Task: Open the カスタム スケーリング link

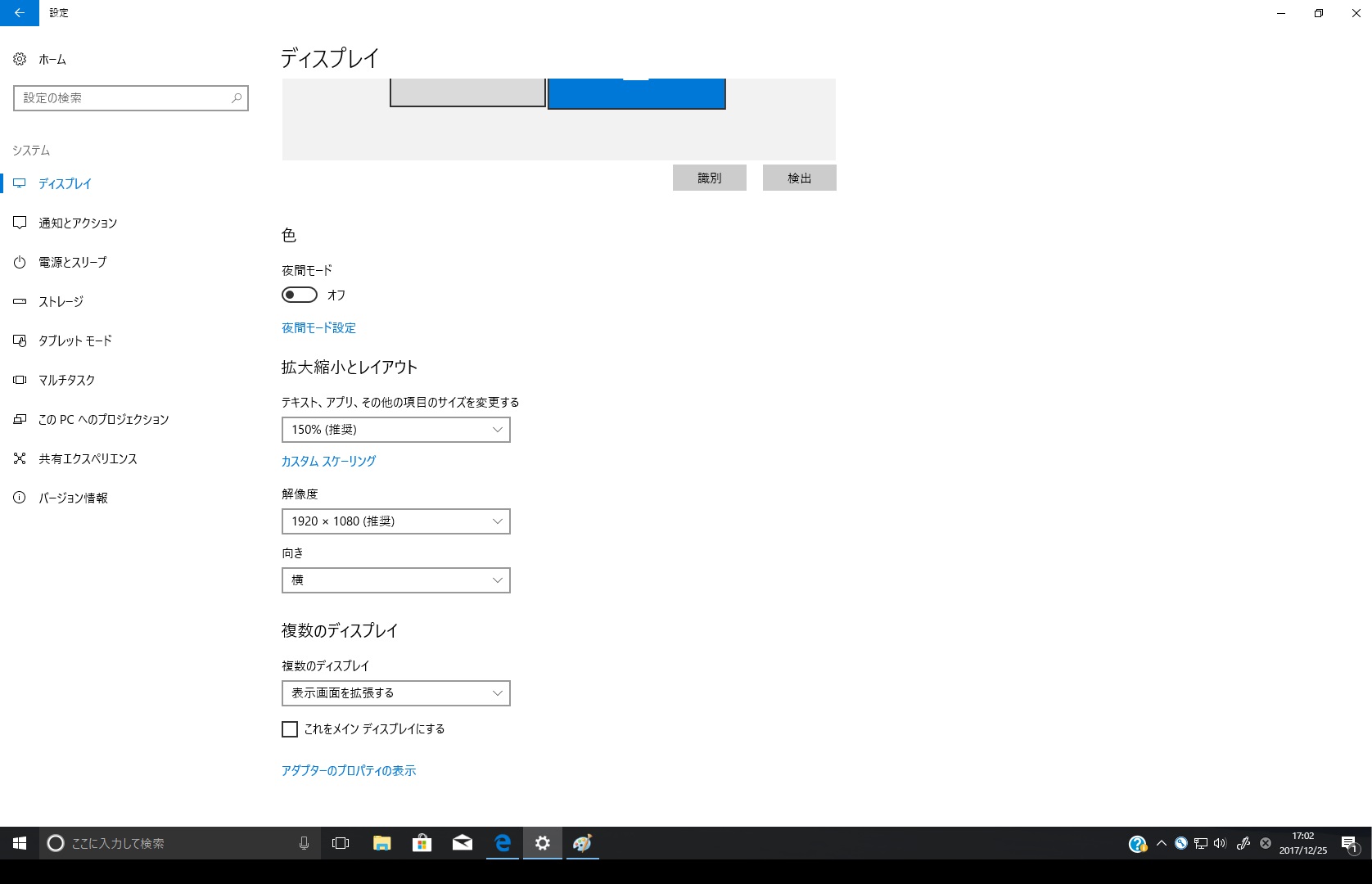Action: [328, 462]
